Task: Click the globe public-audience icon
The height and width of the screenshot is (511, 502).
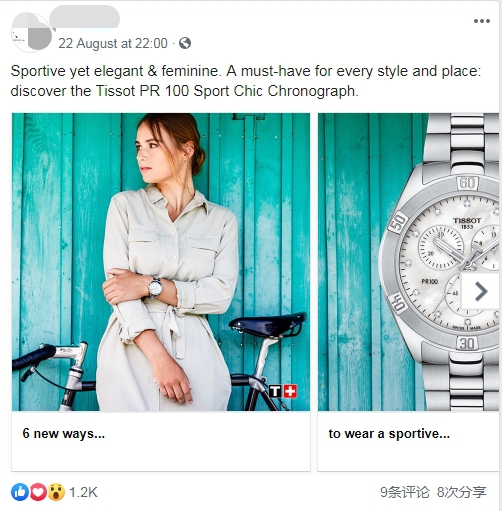Action: pyautogui.click(x=185, y=43)
